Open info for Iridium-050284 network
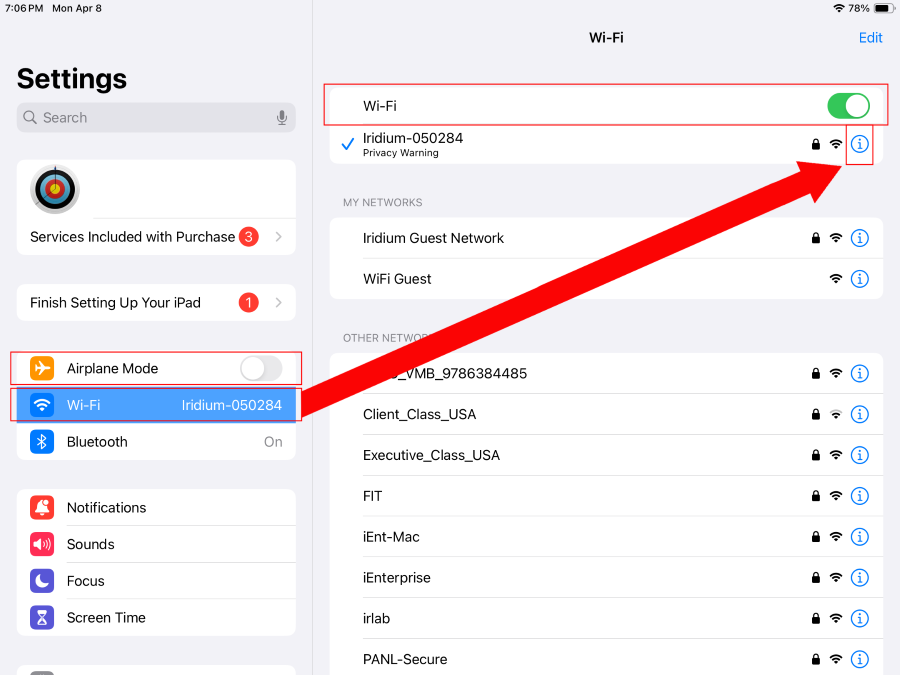 click(x=859, y=145)
